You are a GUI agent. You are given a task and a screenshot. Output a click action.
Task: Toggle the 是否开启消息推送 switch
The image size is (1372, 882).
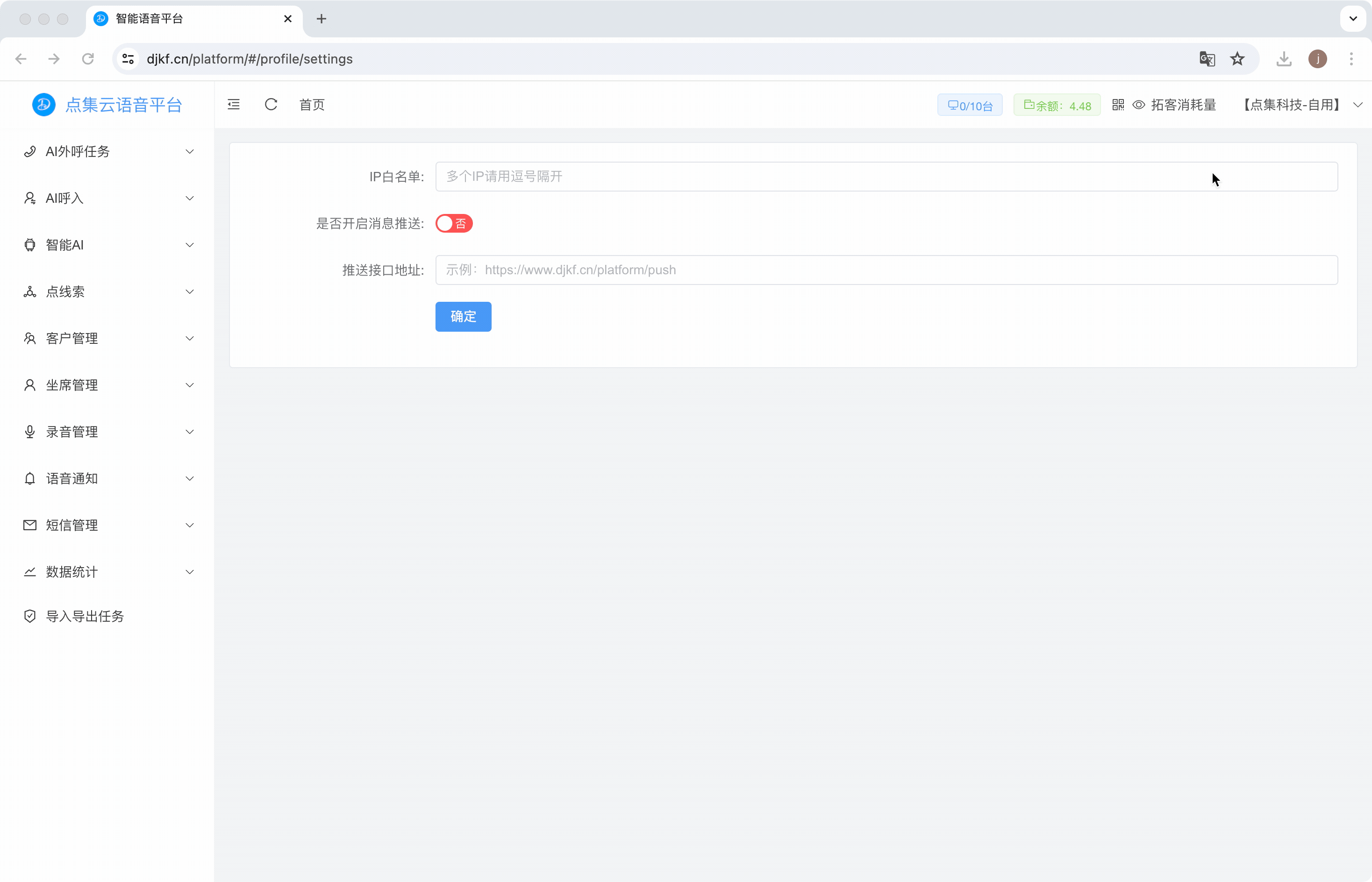click(x=454, y=223)
